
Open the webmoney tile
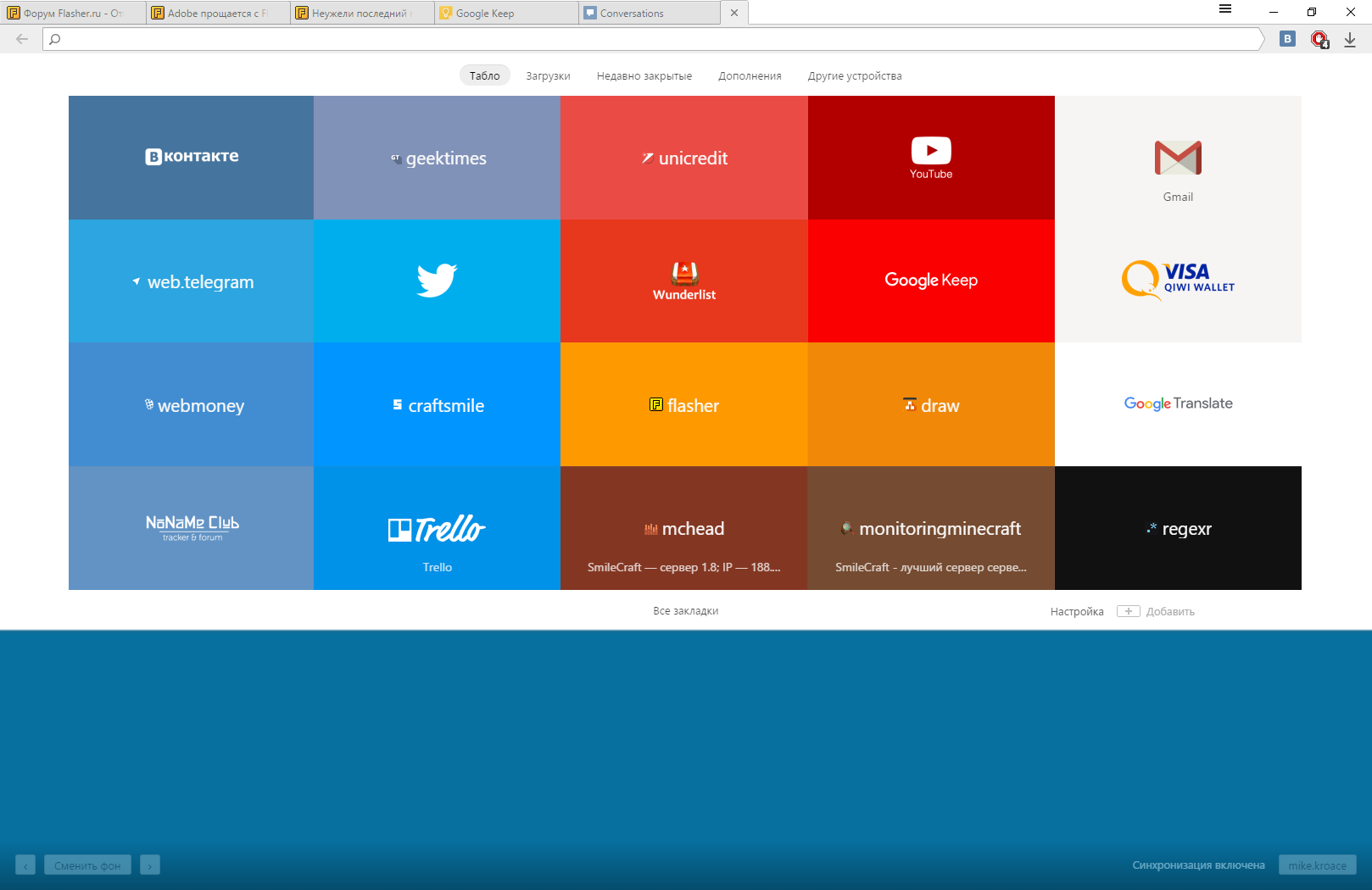pyautogui.click(x=191, y=404)
